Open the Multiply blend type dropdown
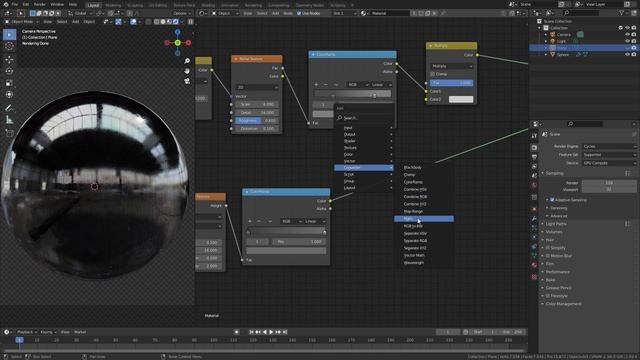The image size is (640, 360). point(451,66)
